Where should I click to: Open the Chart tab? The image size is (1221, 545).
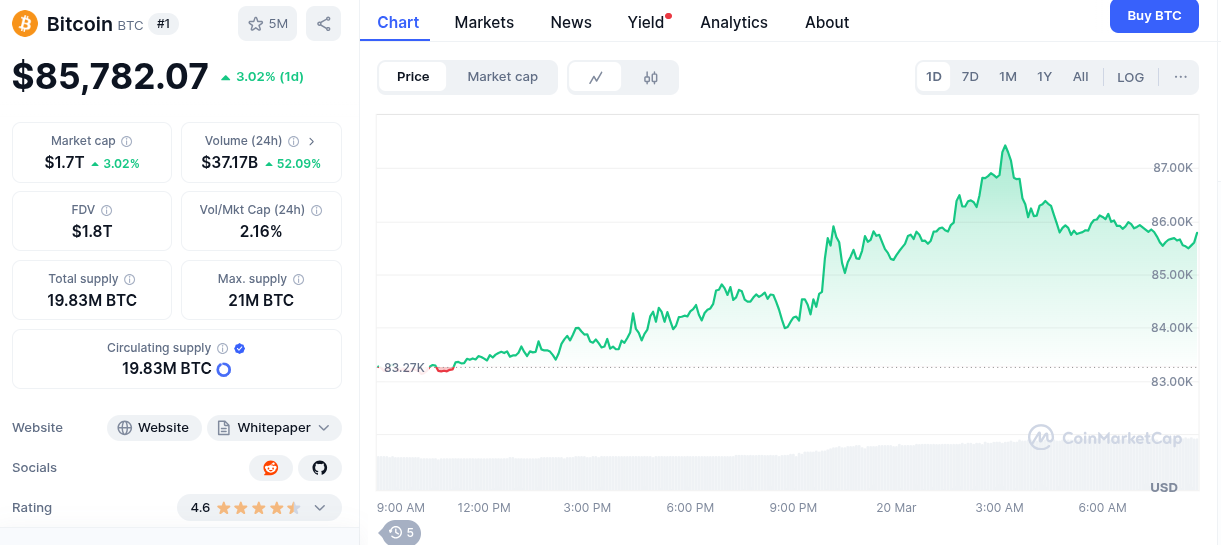coord(398,22)
